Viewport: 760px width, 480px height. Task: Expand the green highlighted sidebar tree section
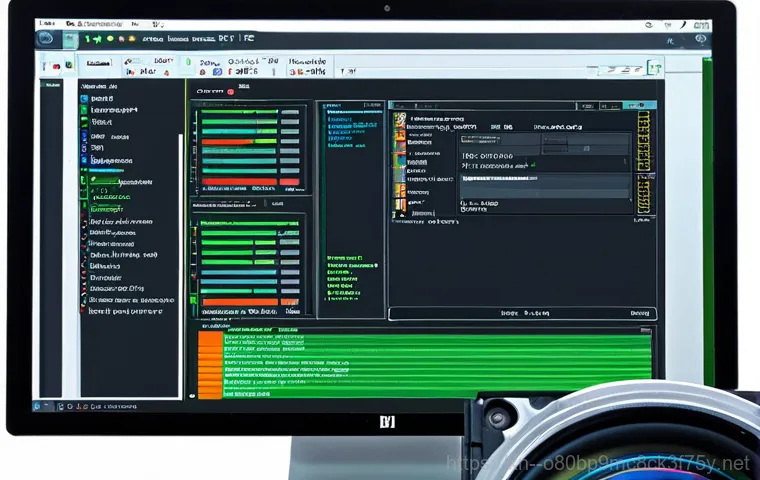88,183
